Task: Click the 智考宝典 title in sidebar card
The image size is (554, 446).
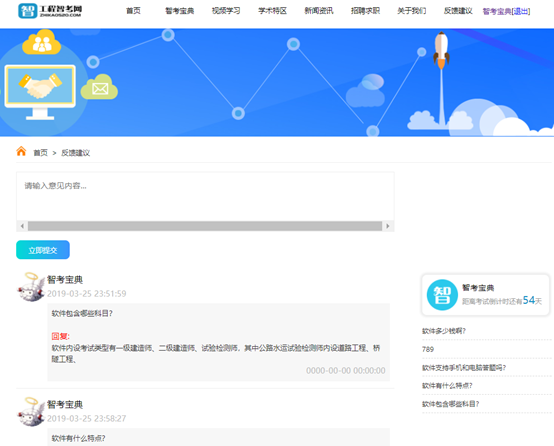Action: pos(478,288)
